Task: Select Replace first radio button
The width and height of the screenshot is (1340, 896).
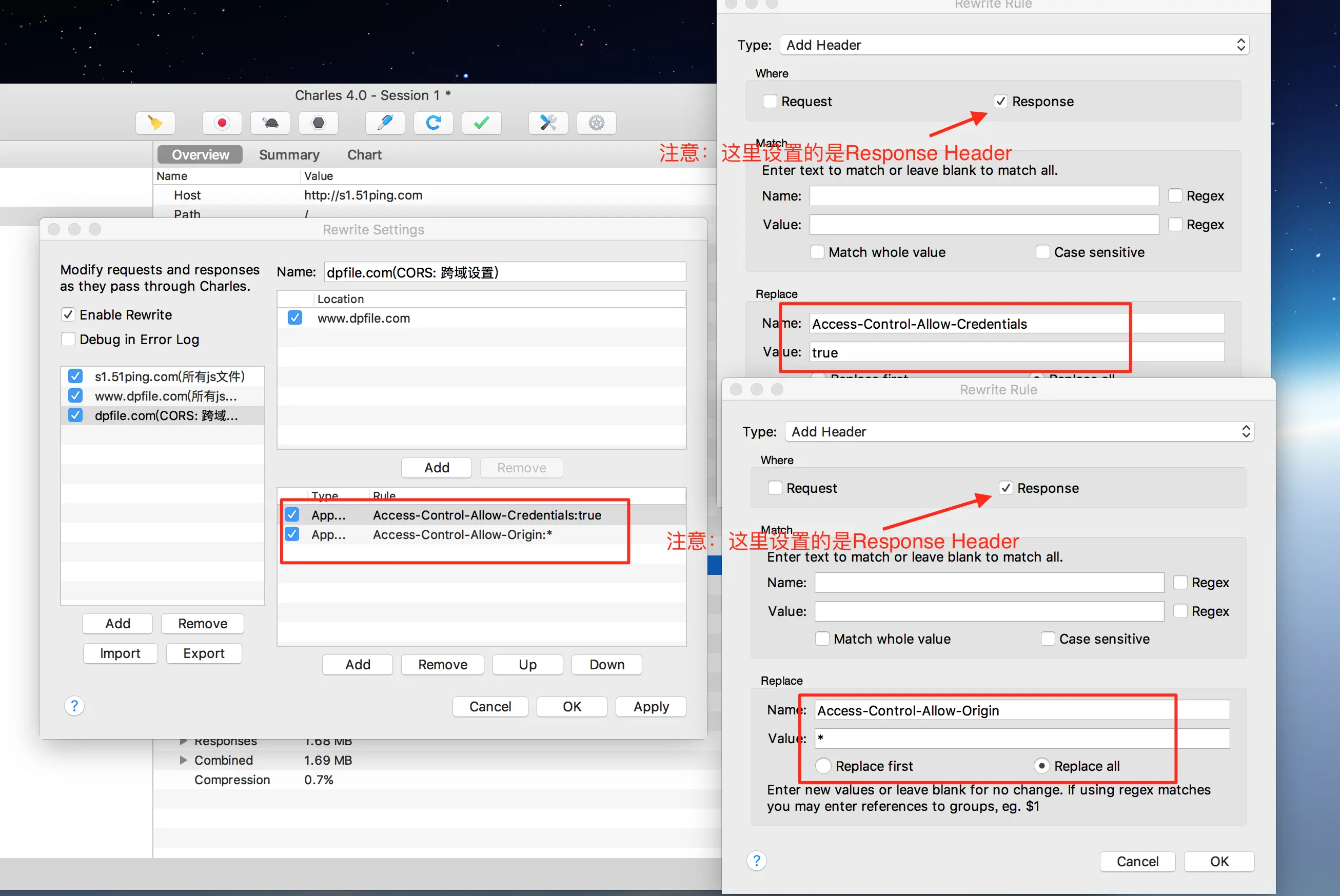Action: click(823, 765)
